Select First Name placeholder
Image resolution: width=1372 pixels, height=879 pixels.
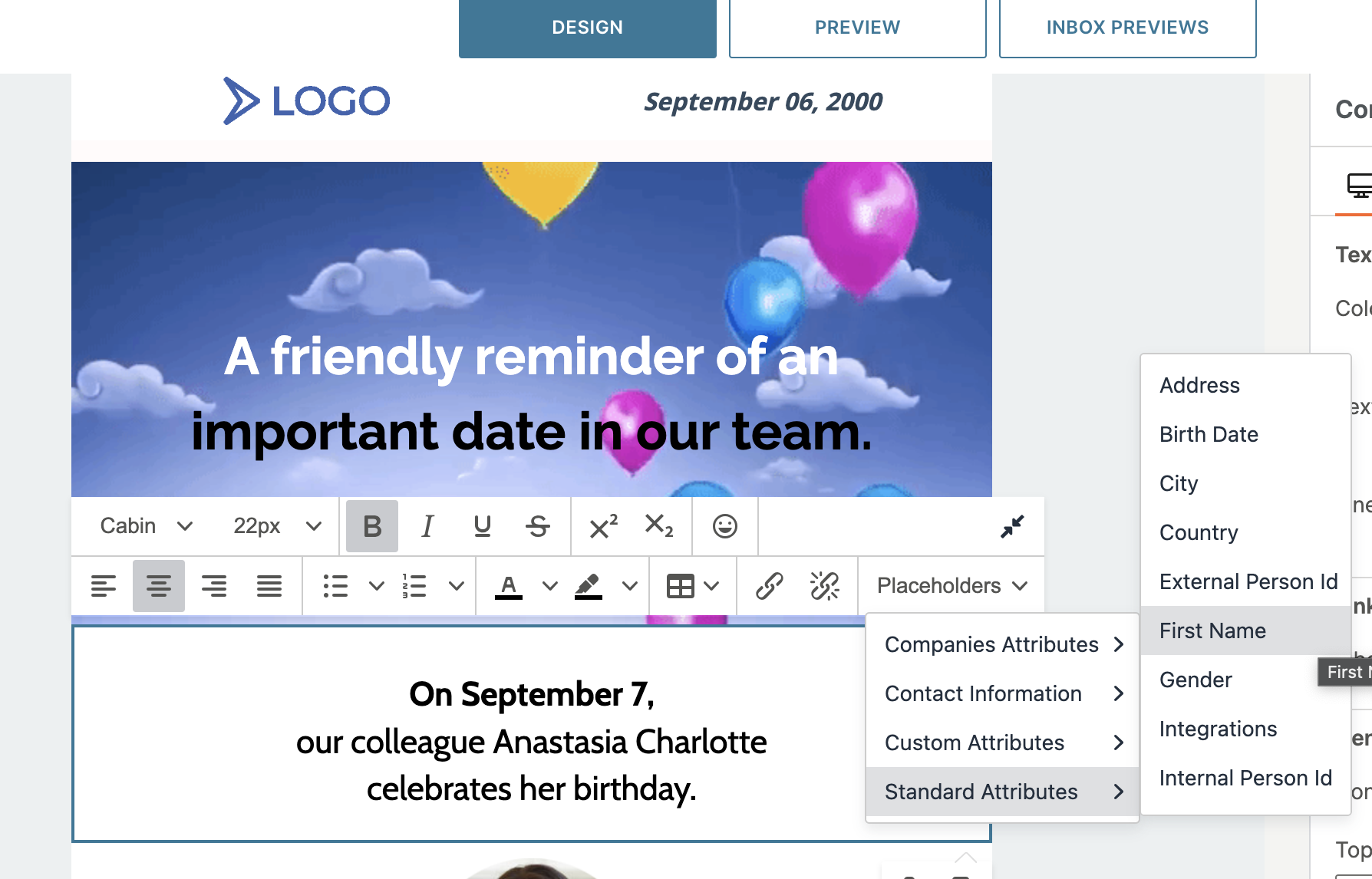(x=1212, y=630)
